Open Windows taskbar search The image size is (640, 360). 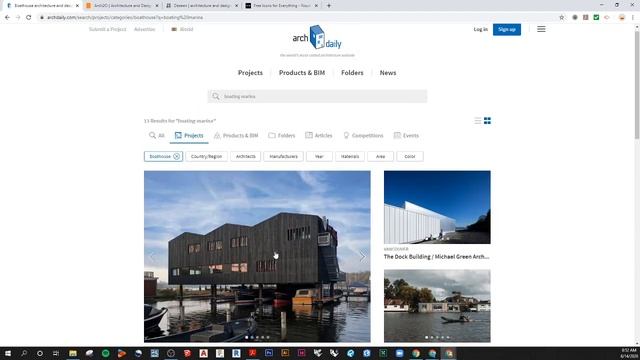click(24, 353)
